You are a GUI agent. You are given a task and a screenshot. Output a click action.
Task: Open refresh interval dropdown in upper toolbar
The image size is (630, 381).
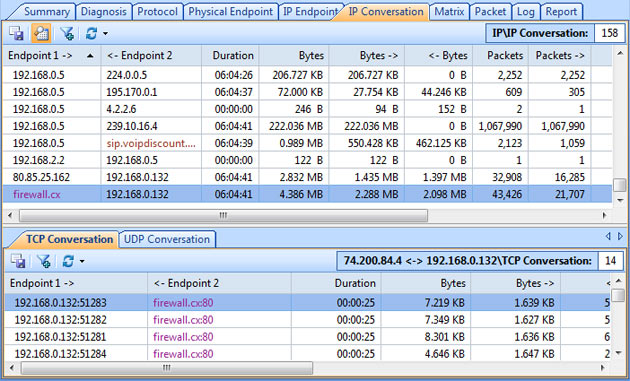click(105, 34)
